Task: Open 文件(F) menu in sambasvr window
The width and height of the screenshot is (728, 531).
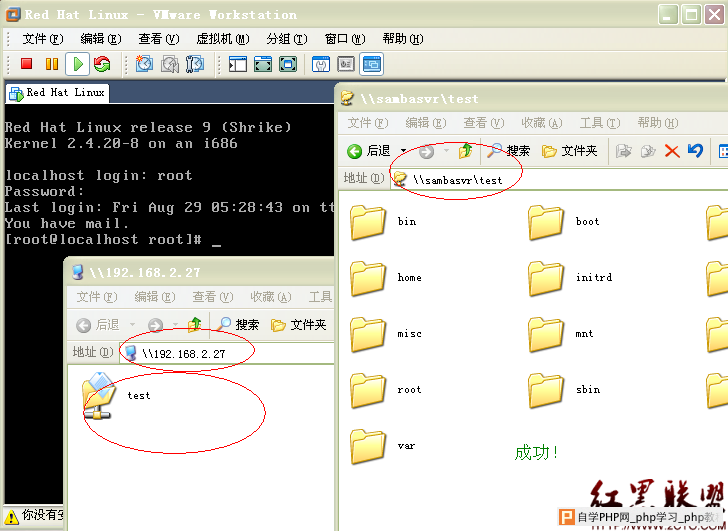Action: click(368, 123)
